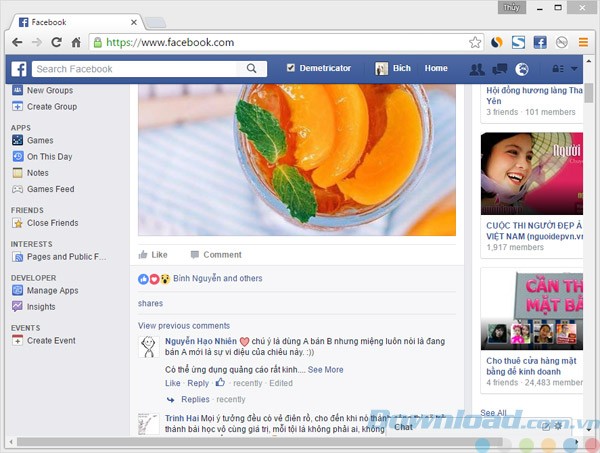600x453 pixels.
Task: Click Bich's profile picture in the top bar
Action: click(x=382, y=68)
